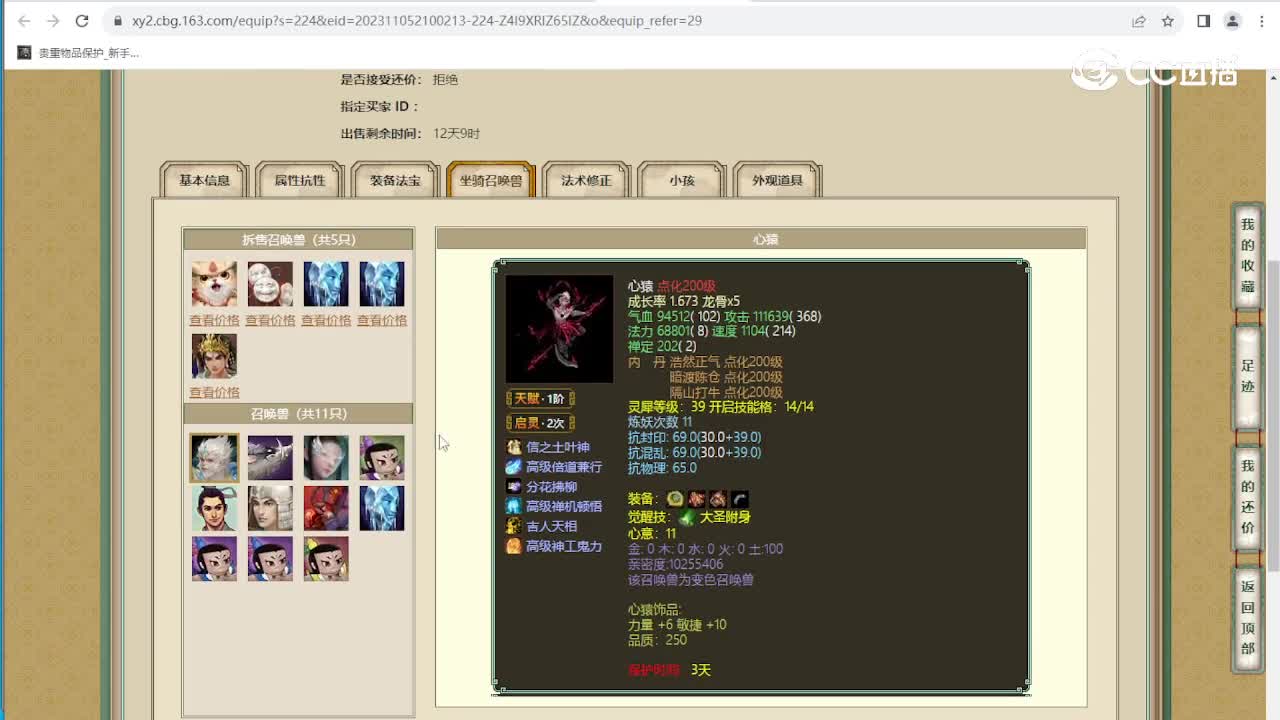
Task: Open the white masks pet in 拆售召唤兽
Action: 271,284
